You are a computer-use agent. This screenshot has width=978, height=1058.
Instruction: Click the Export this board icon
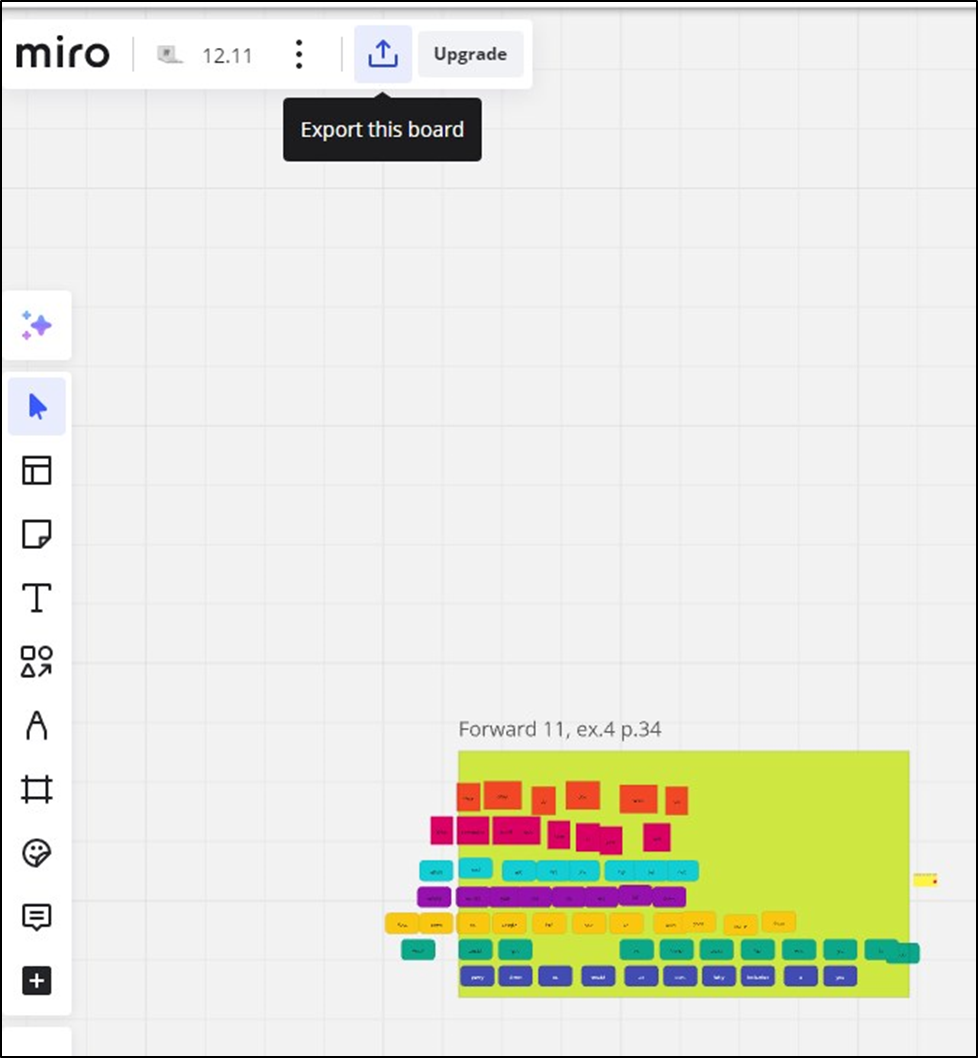pyautogui.click(x=383, y=54)
